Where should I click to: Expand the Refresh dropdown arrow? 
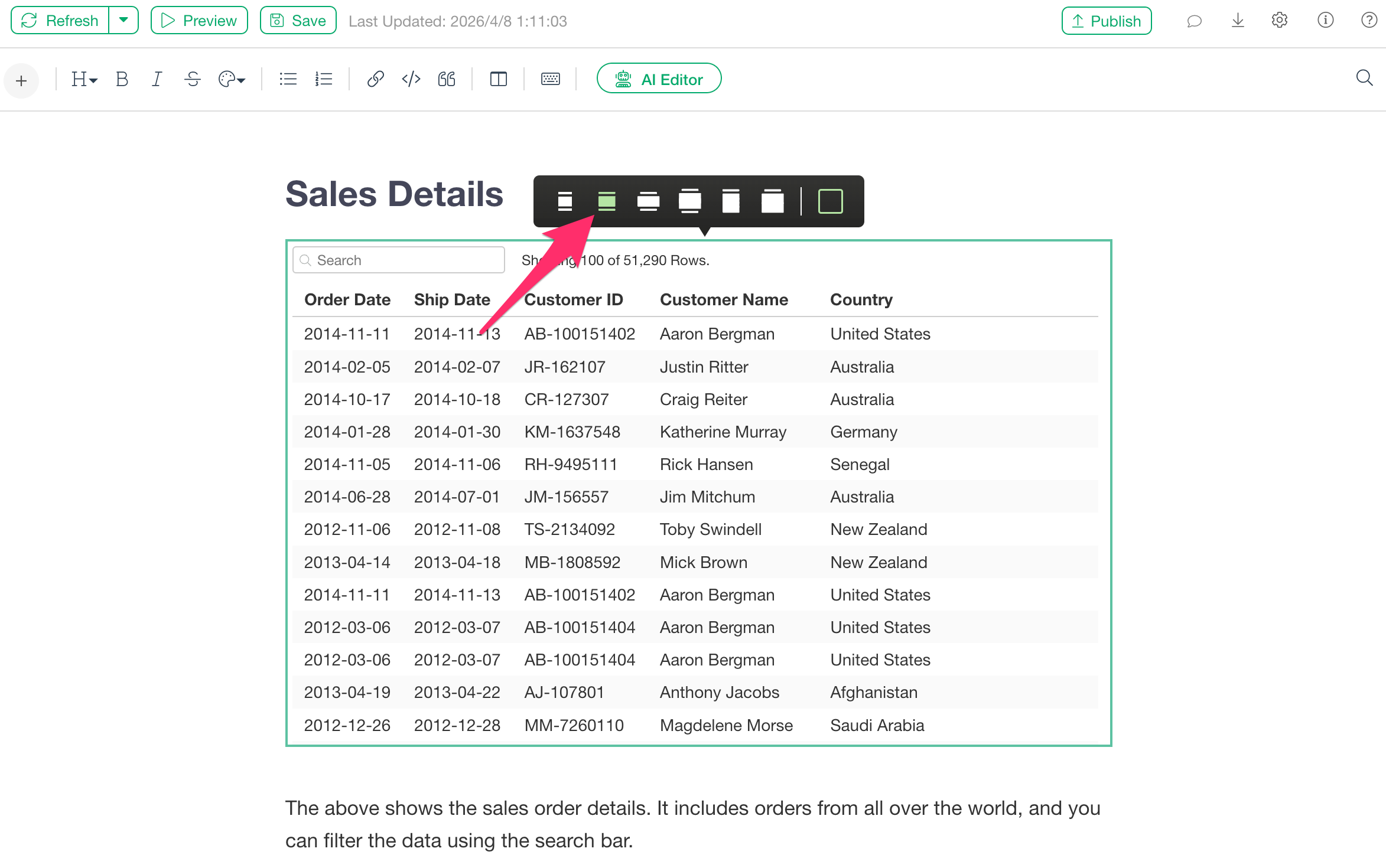coord(123,21)
